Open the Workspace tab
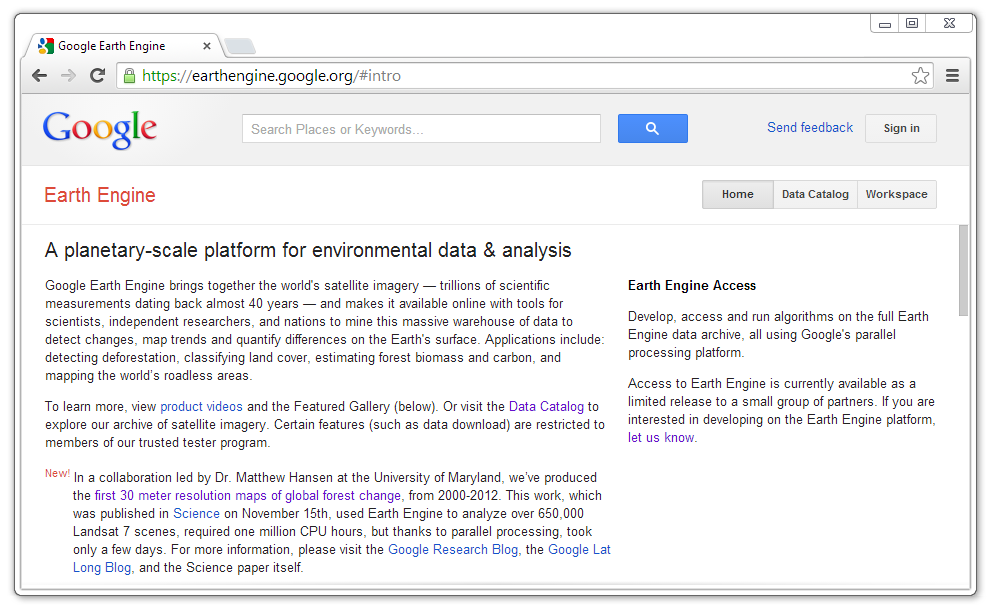996x614 pixels. [896, 194]
